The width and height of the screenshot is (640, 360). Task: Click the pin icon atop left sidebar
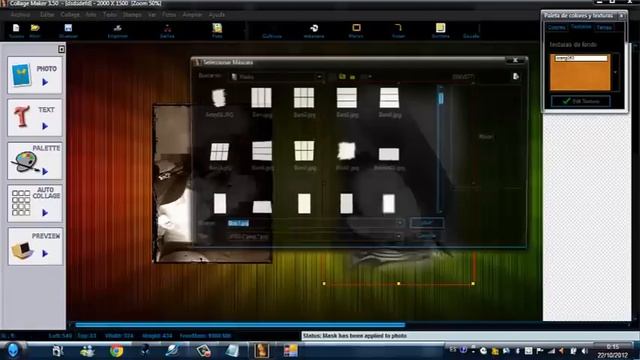click(x=61, y=49)
